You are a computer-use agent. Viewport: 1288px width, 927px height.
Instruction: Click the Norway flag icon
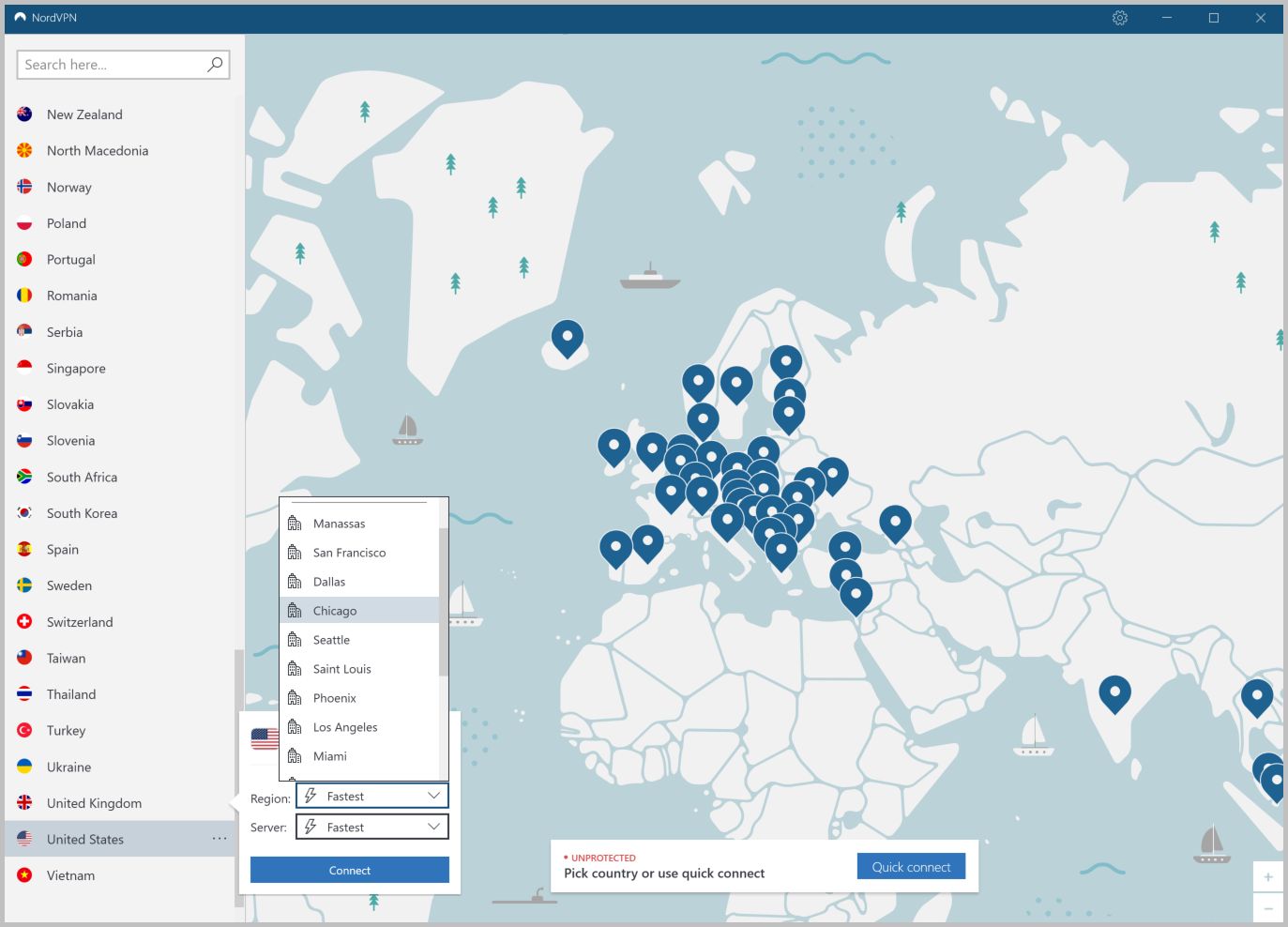[x=24, y=187]
